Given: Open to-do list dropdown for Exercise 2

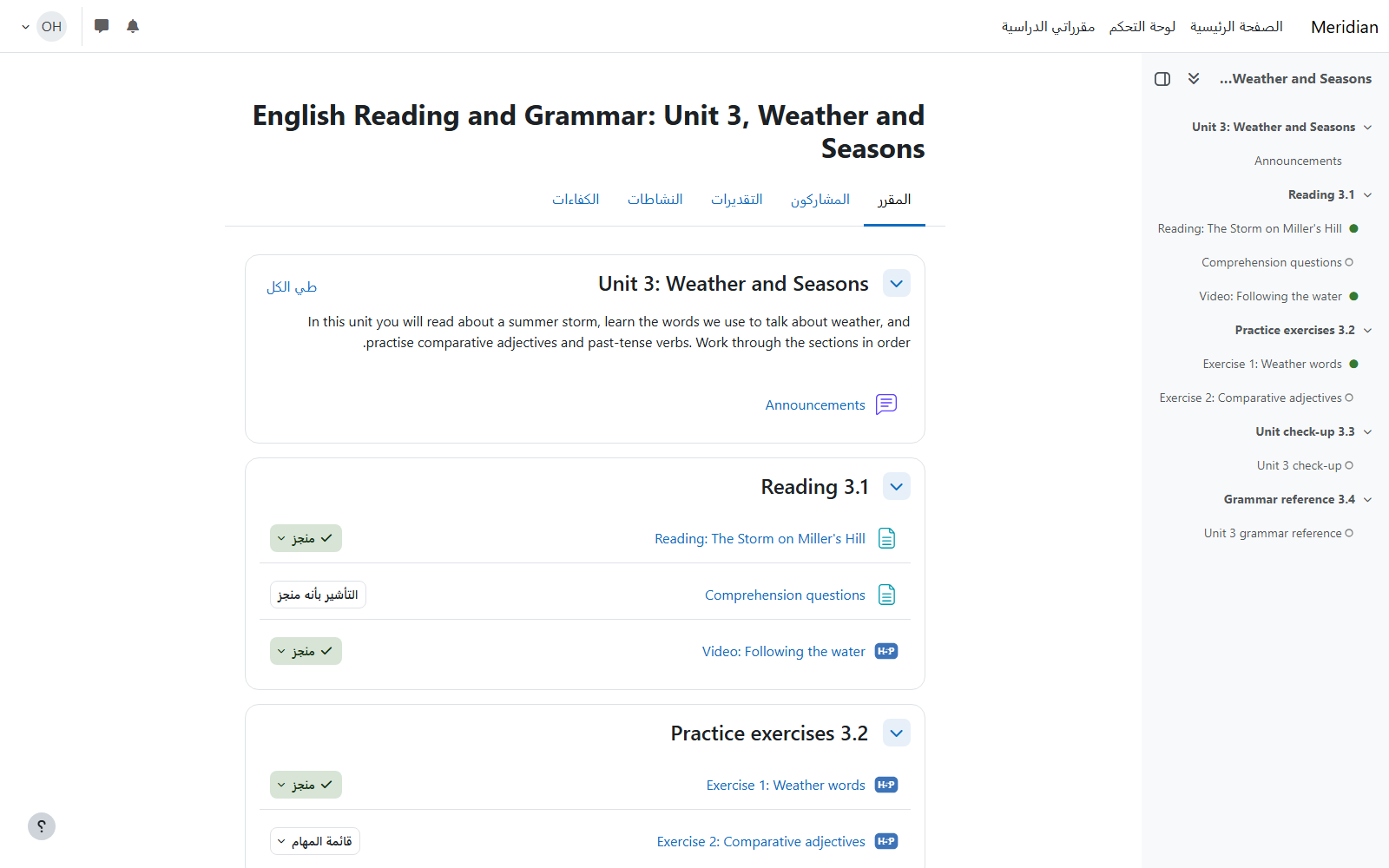Looking at the screenshot, I should (315, 841).
